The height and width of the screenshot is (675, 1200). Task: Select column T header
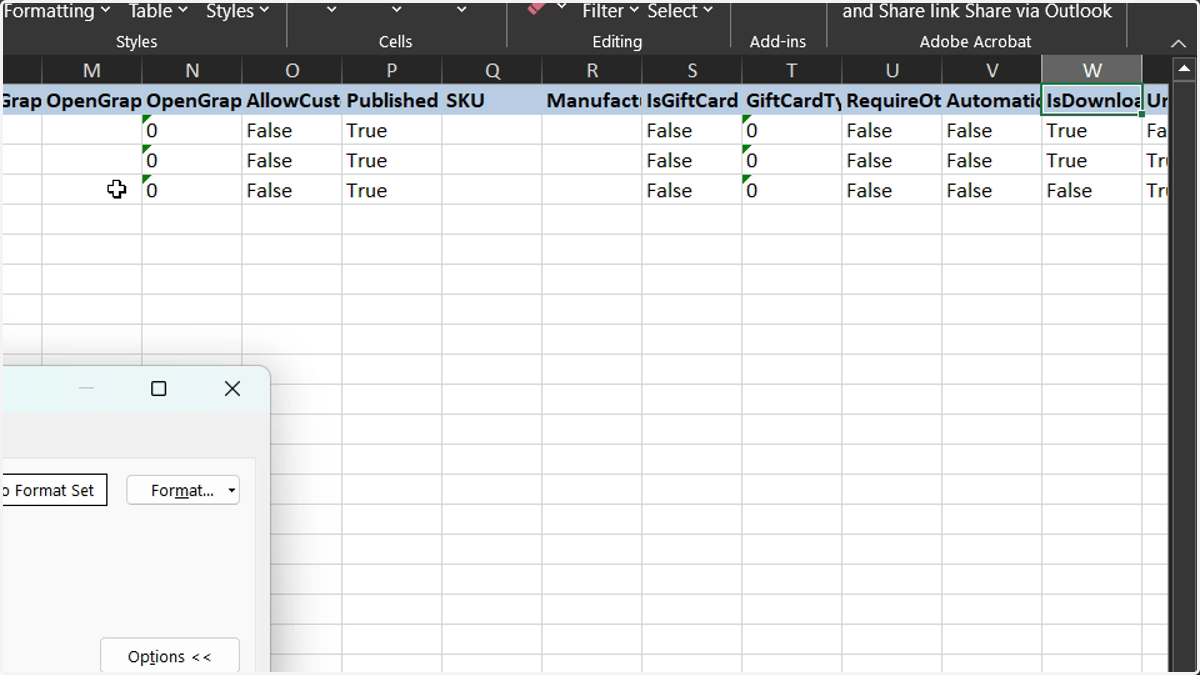(x=792, y=71)
